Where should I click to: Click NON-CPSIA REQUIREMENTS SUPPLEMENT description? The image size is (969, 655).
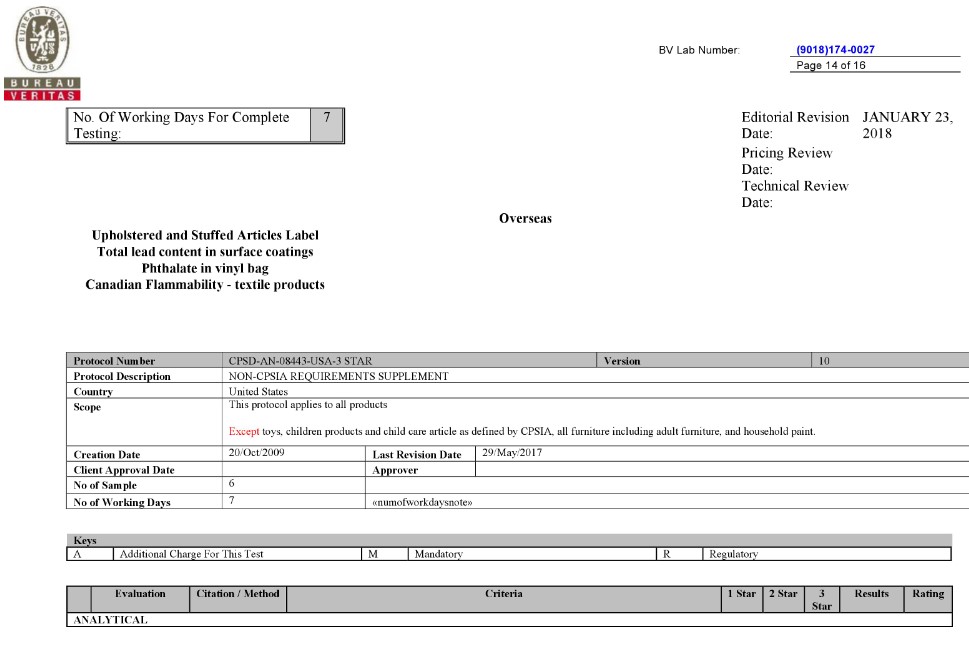[x=339, y=376]
